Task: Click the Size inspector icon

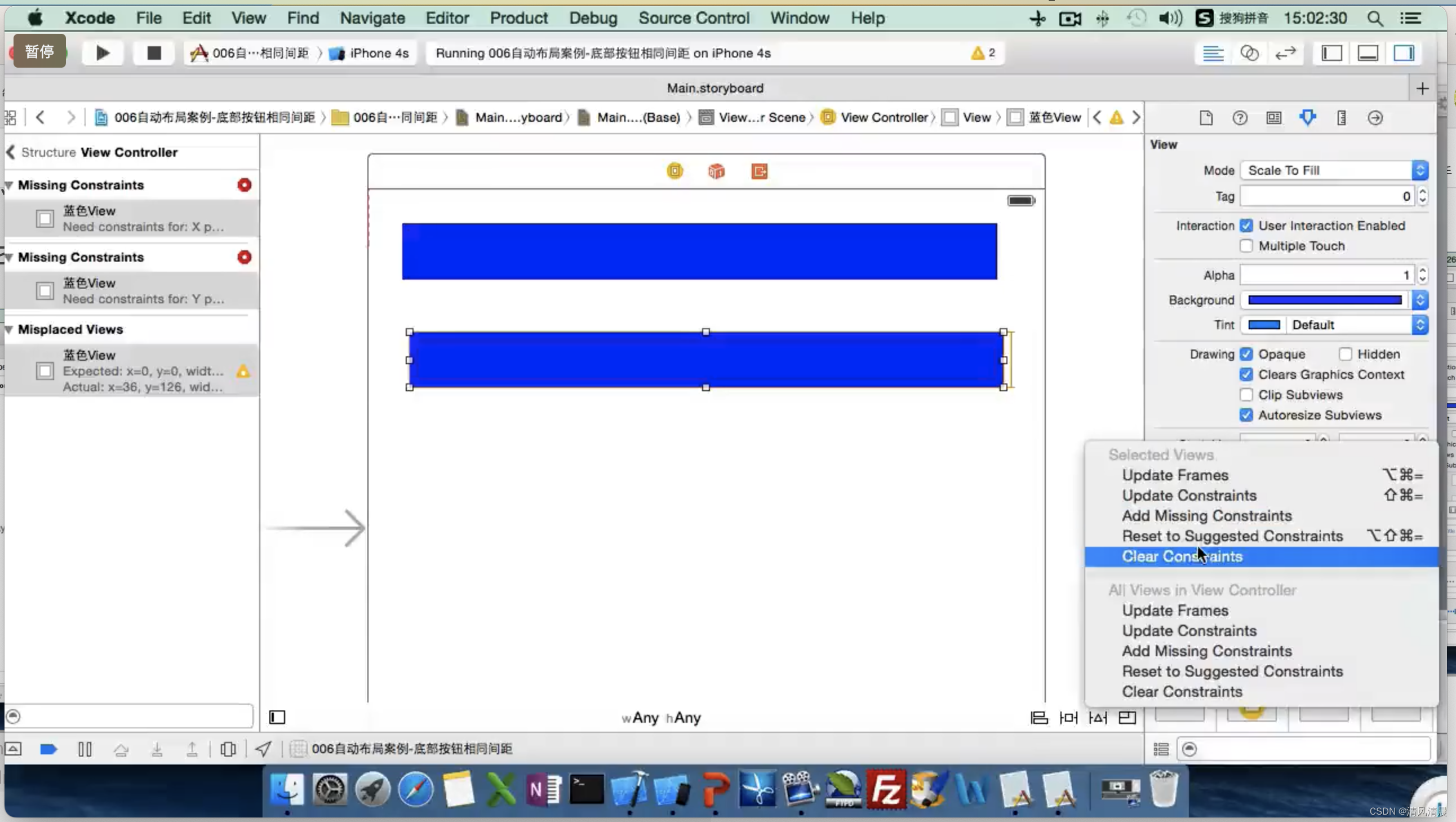Action: 1341,118
